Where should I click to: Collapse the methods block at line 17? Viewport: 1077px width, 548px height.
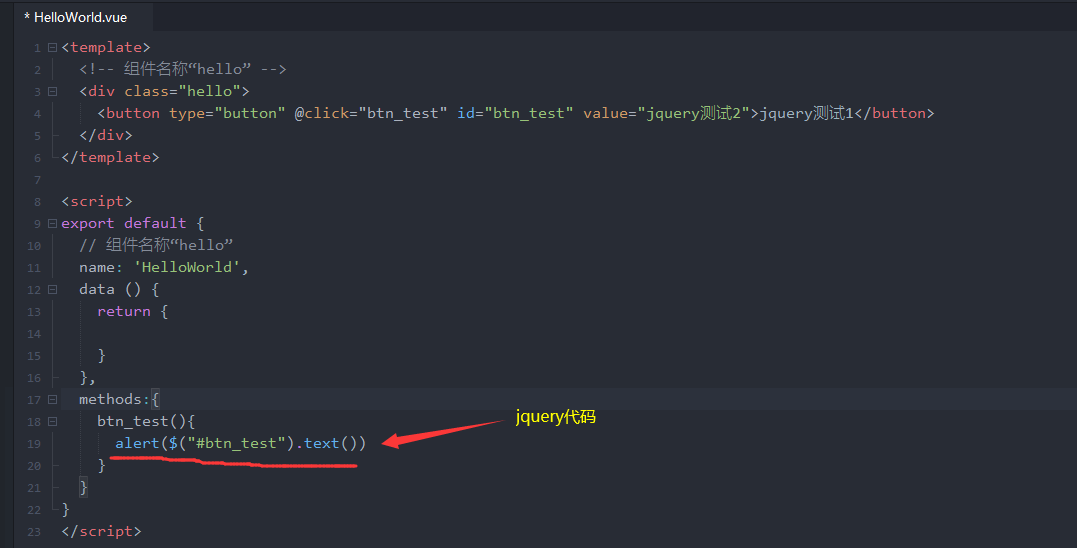(x=52, y=399)
